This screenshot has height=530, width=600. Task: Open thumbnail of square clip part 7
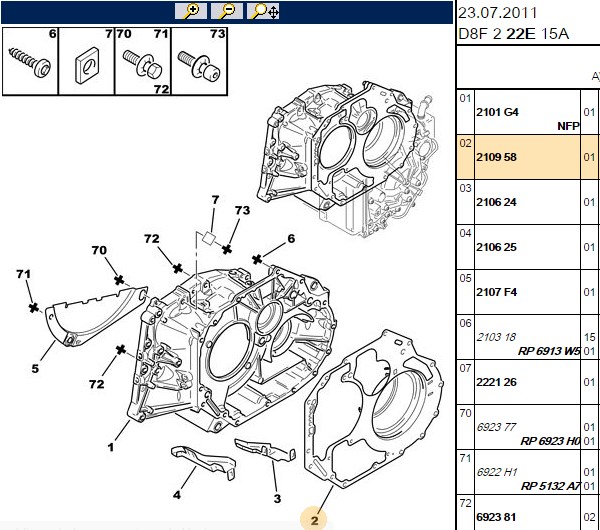point(86,61)
